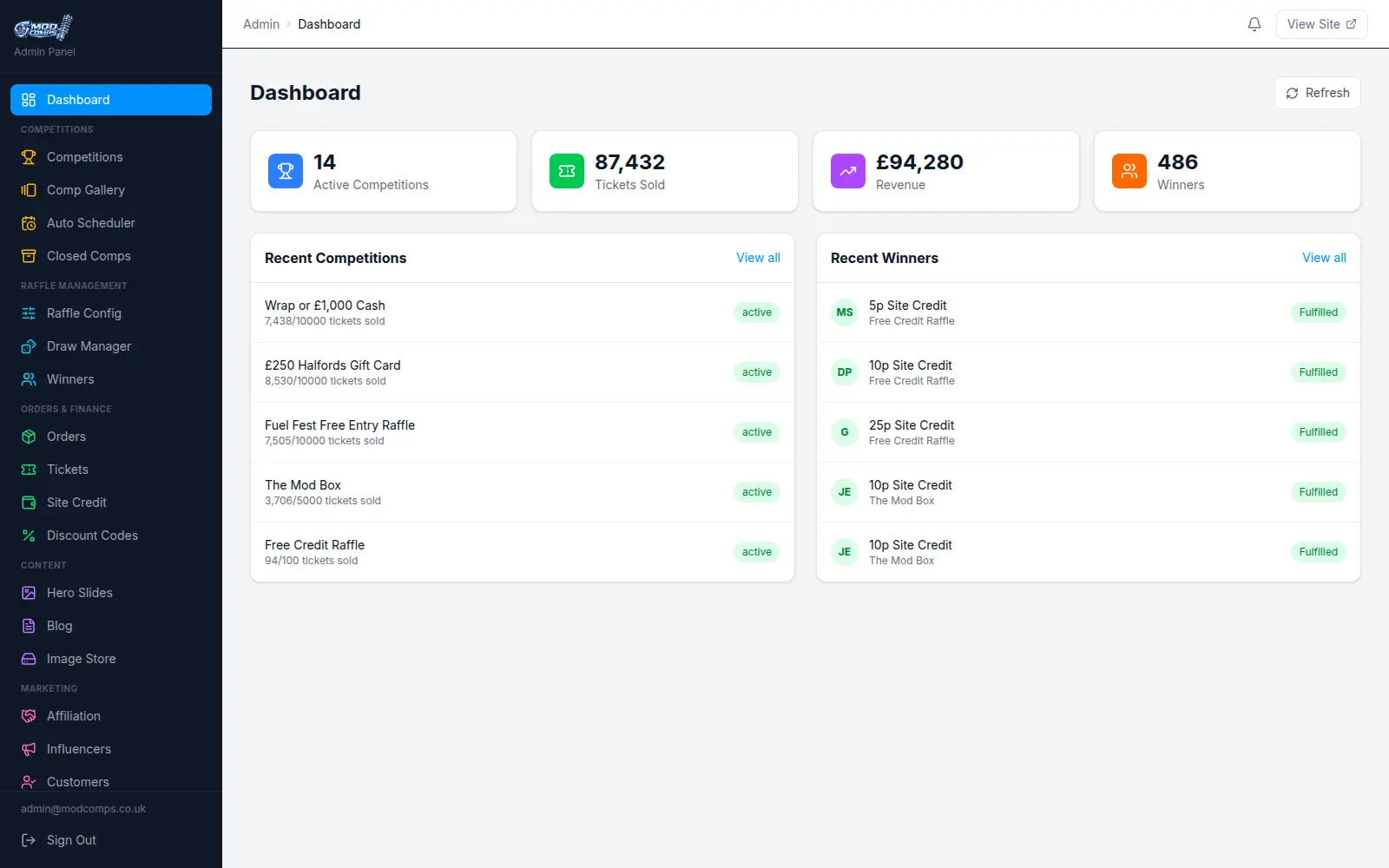1389x868 pixels.
Task: Click the Affiliation handshake icon
Action: click(29, 716)
